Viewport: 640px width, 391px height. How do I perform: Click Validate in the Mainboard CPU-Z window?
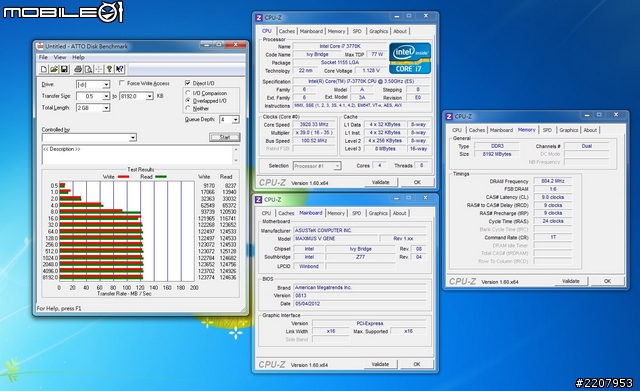pyautogui.click(x=380, y=364)
